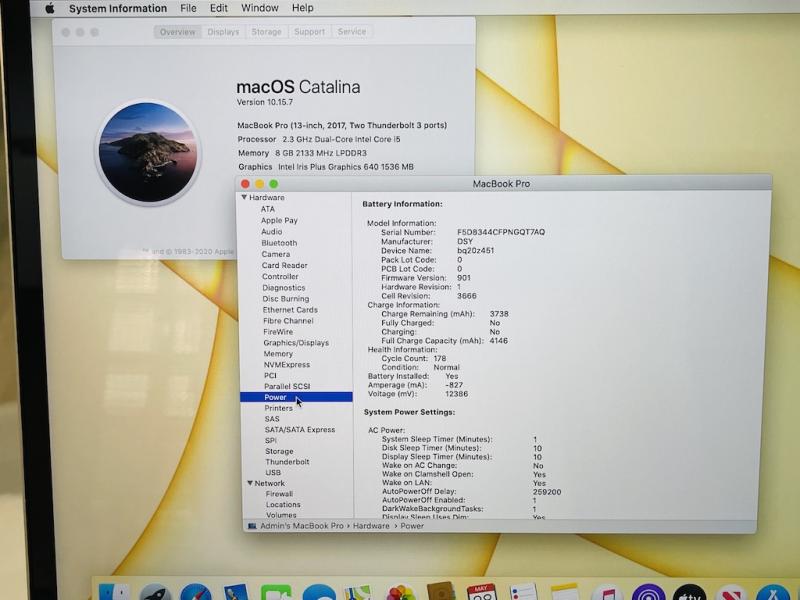Select Ethernet Cards in the sidebar
The width and height of the screenshot is (800, 600).
pos(290,310)
